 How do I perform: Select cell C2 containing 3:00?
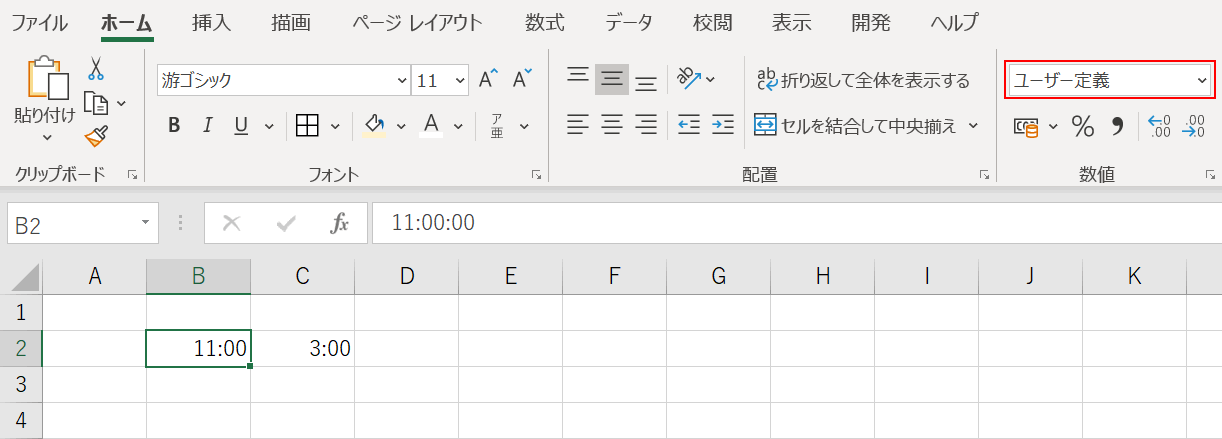click(302, 348)
